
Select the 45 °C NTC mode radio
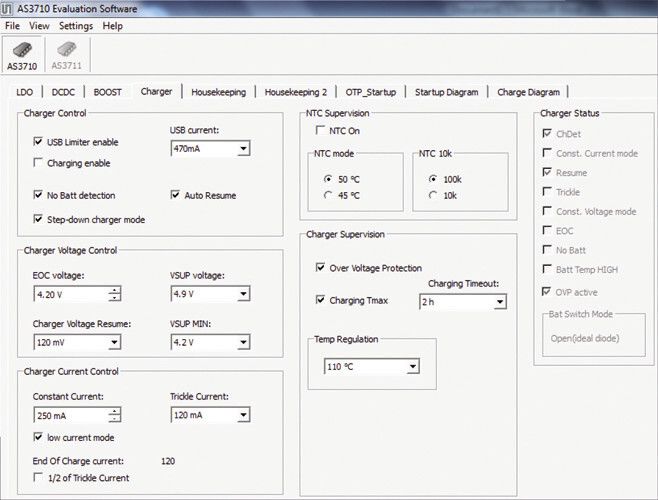(328, 195)
